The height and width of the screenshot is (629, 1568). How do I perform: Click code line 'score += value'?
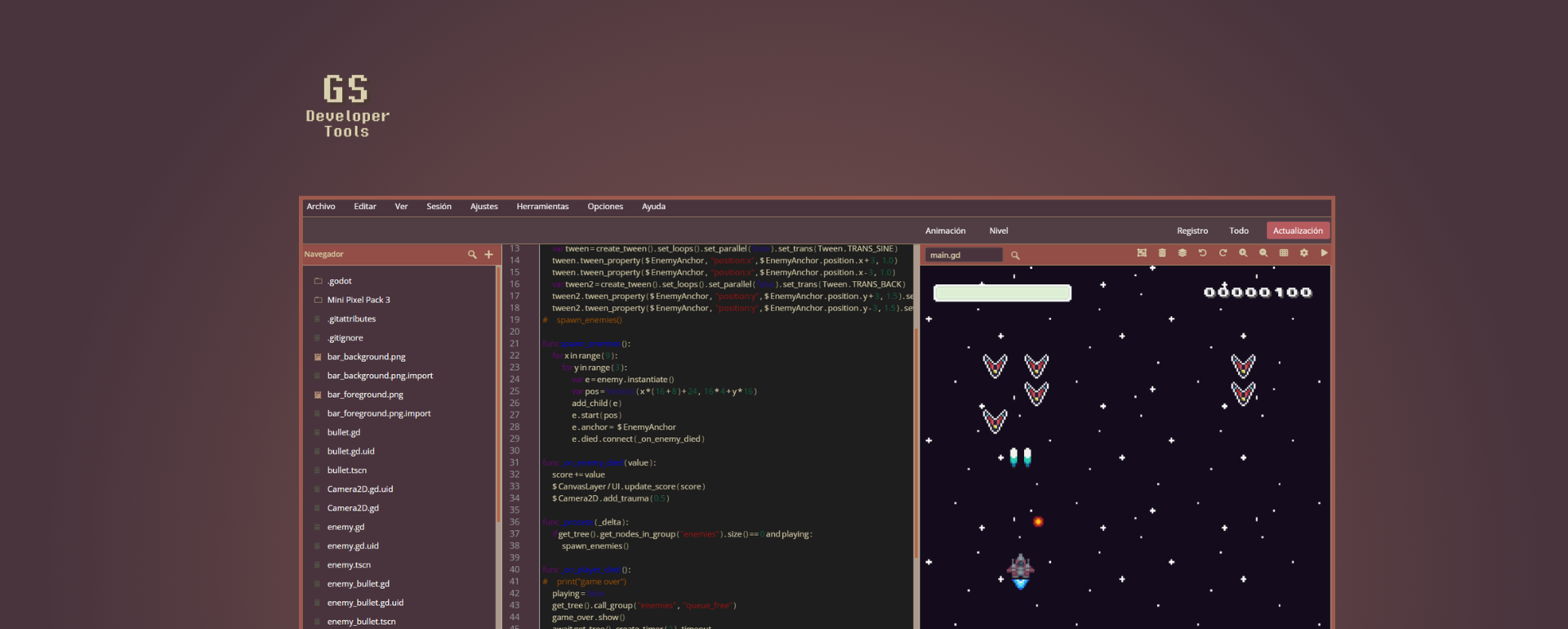pos(578,475)
